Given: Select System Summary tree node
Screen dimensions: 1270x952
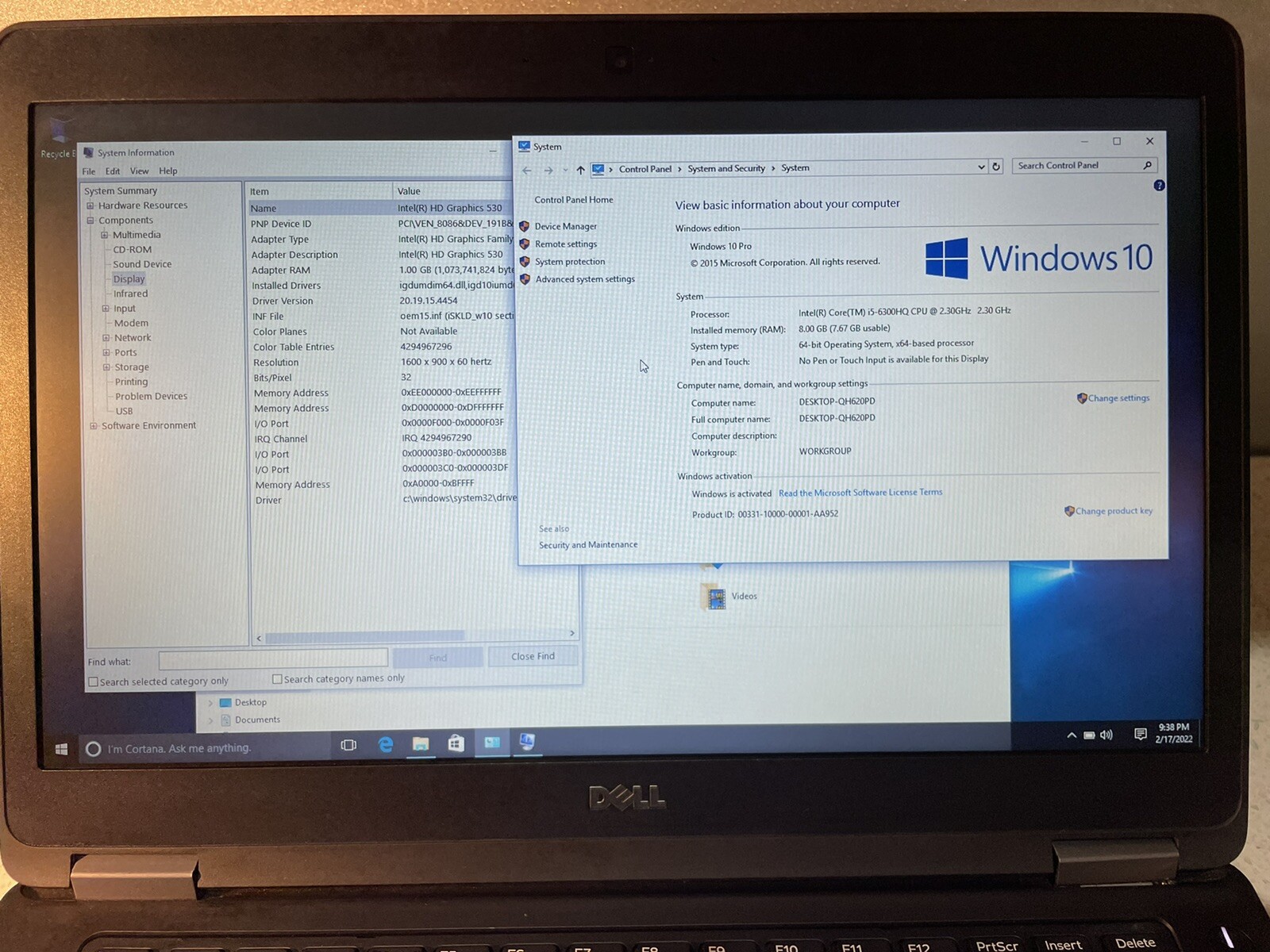Looking at the screenshot, I should 121,191.
